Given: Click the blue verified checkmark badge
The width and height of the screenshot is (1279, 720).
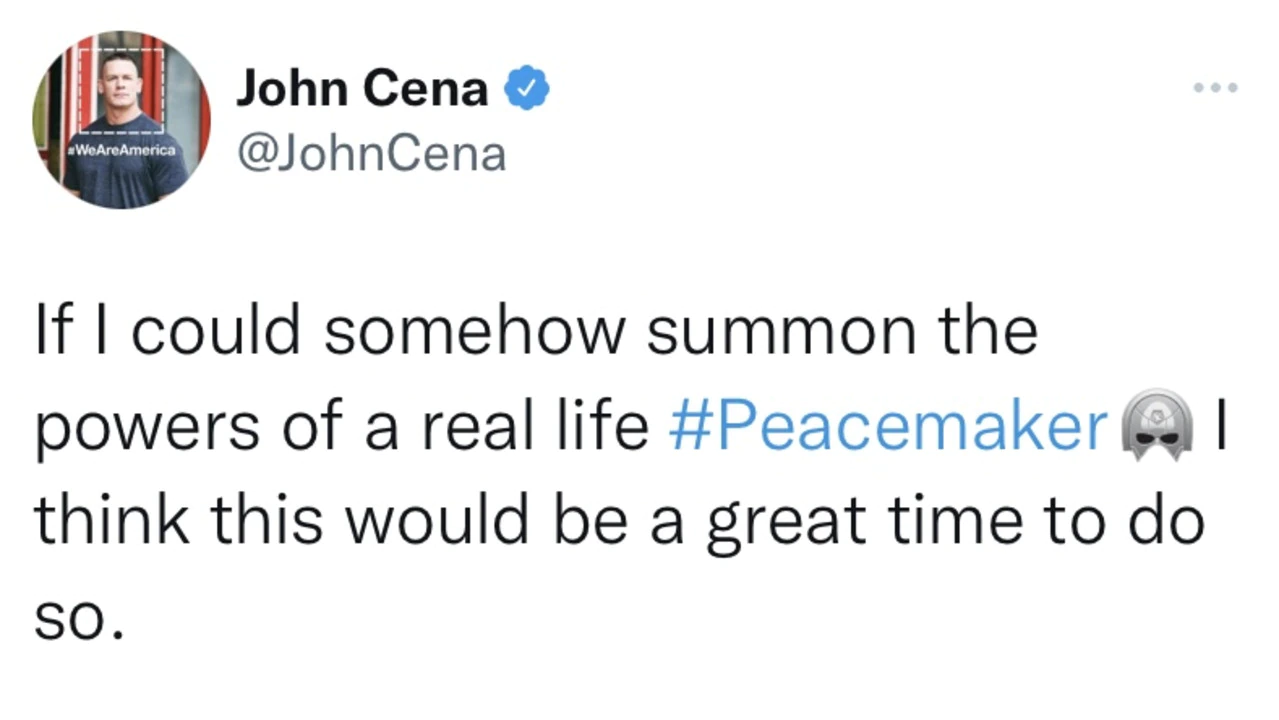Looking at the screenshot, I should 526,91.
